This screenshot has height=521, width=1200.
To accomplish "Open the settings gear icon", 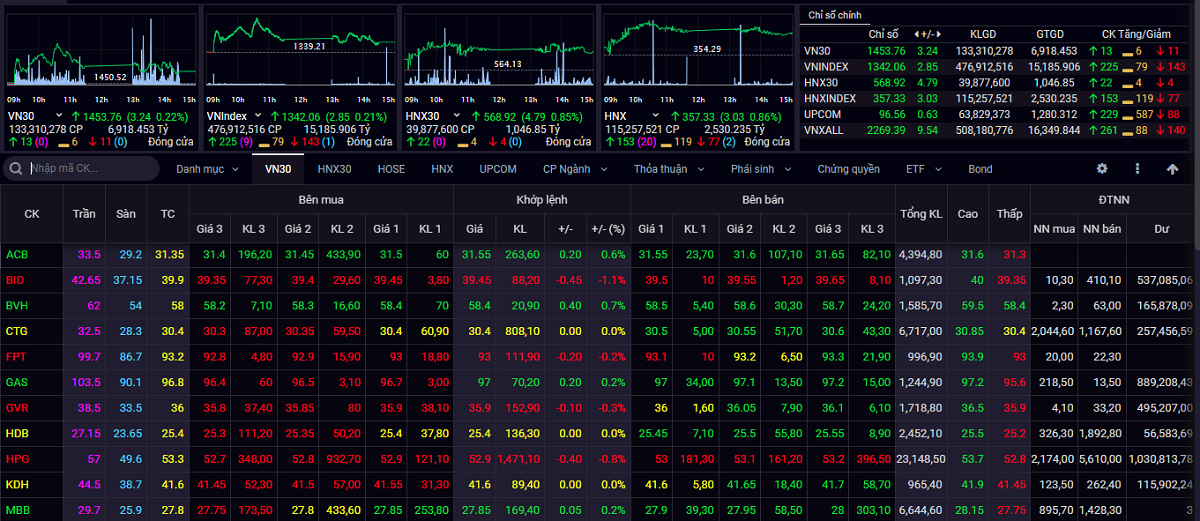I will 1102,169.
